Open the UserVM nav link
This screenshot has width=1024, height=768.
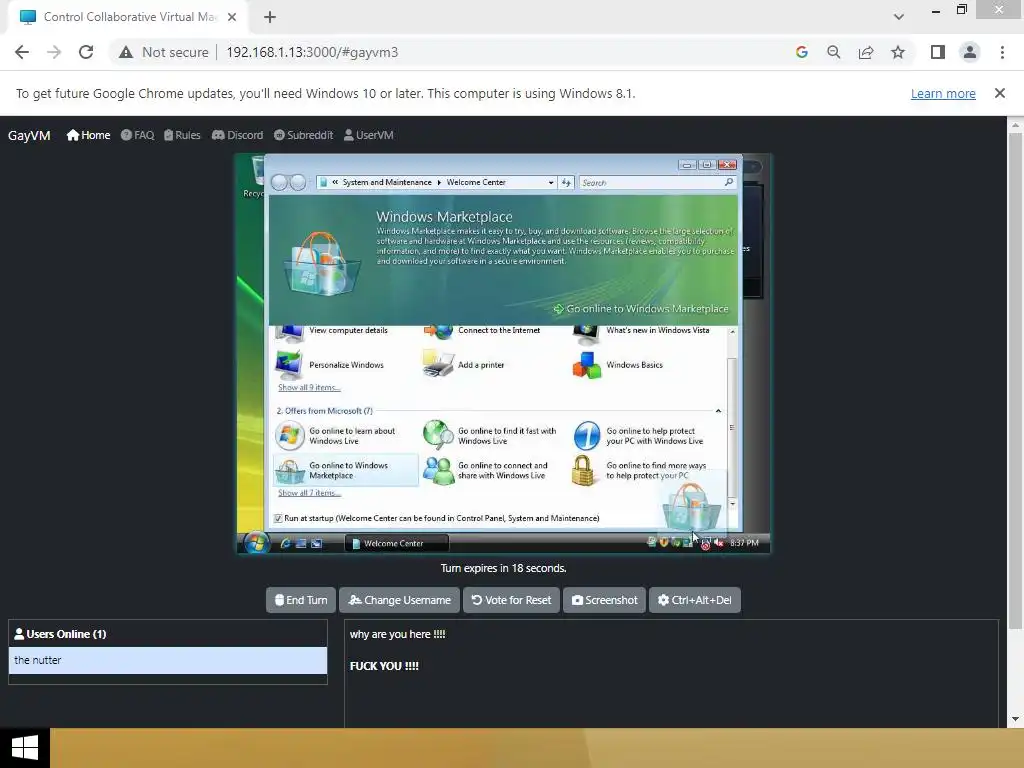click(368, 135)
